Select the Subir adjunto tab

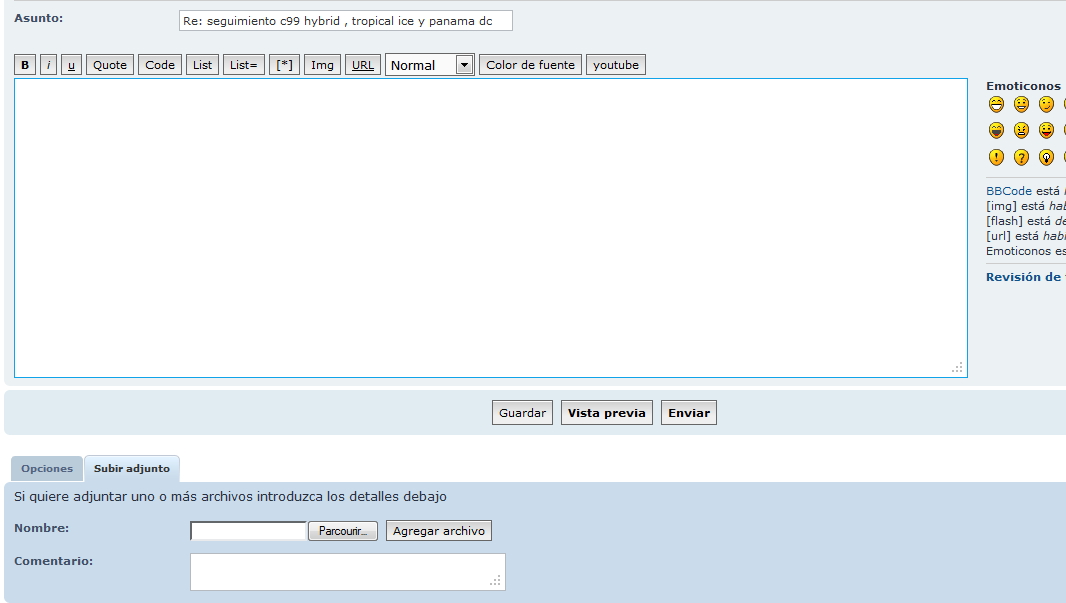pyautogui.click(x=132, y=468)
